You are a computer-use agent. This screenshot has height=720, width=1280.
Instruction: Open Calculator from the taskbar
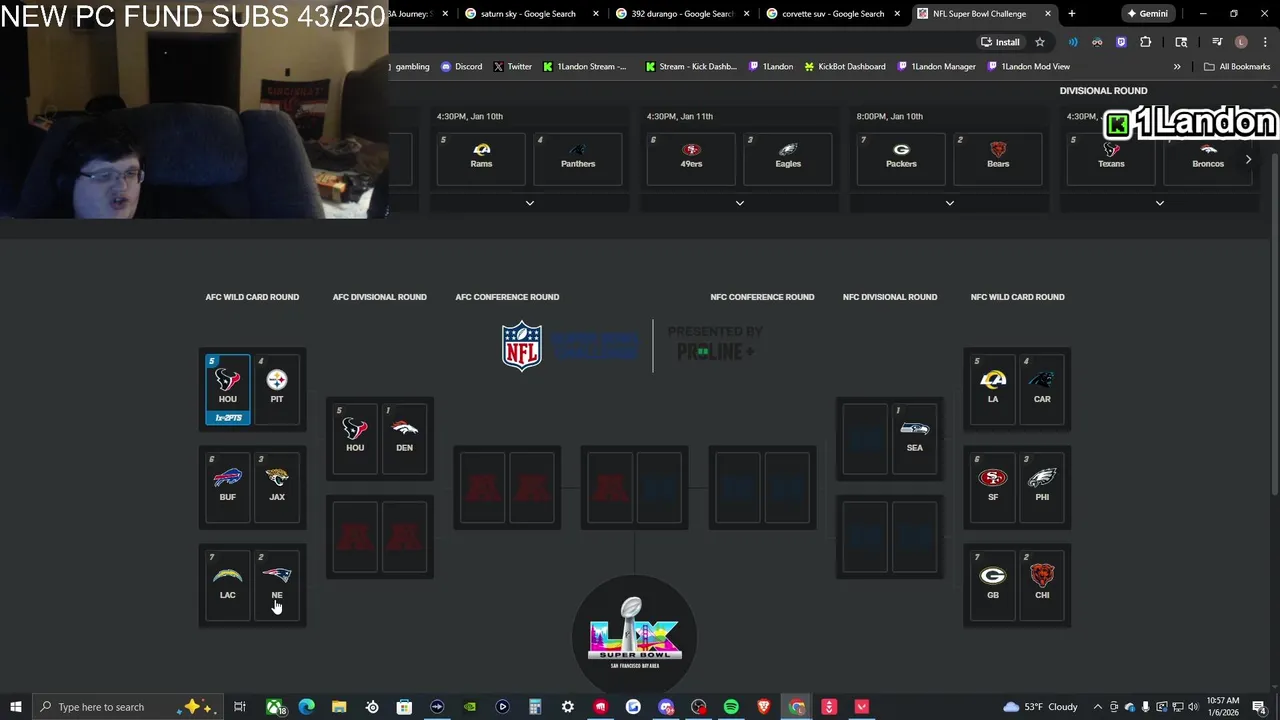[x=535, y=707]
